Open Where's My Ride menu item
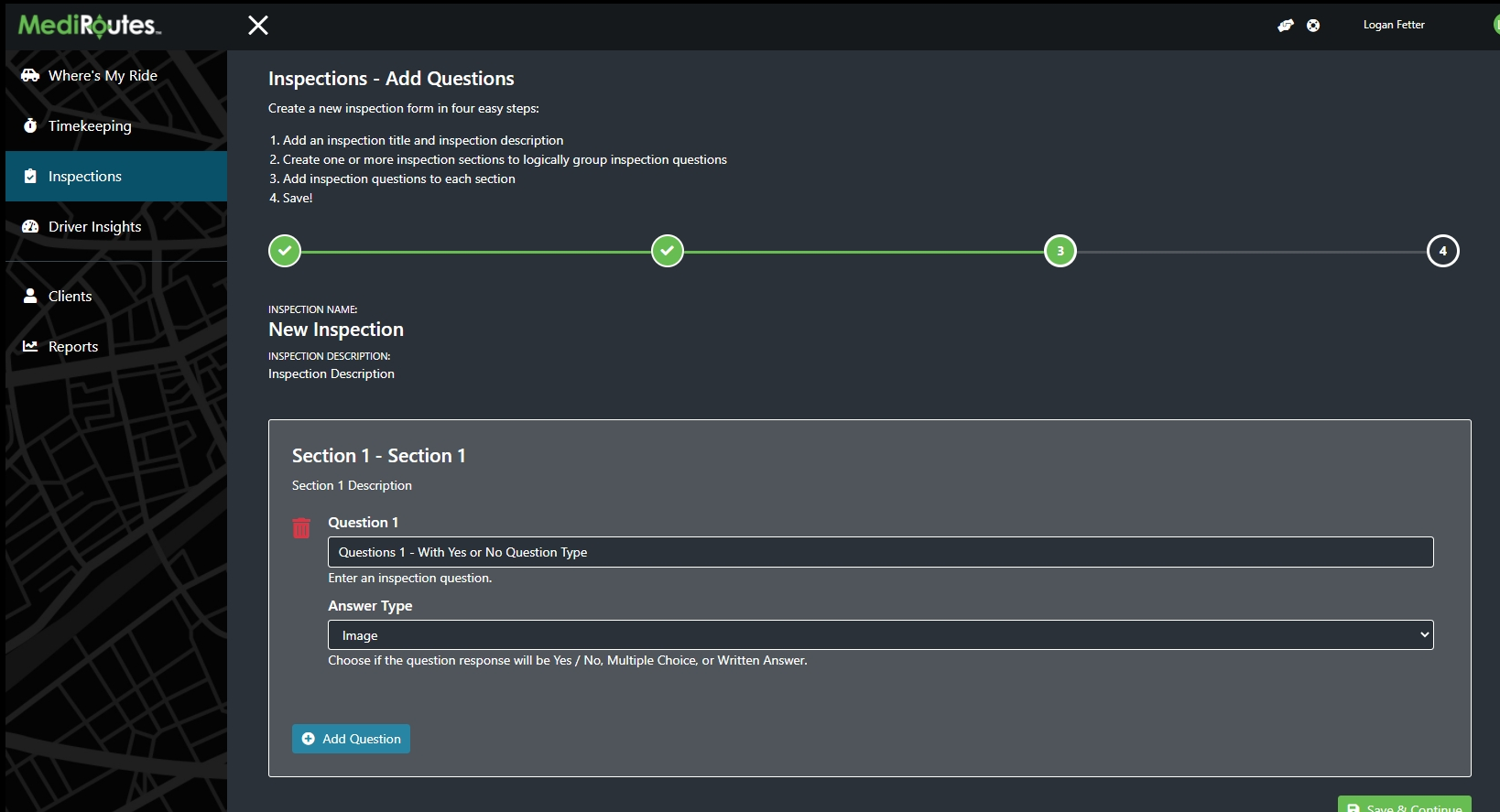The height and width of the screenshot is (812, 1500). [103, 76]
